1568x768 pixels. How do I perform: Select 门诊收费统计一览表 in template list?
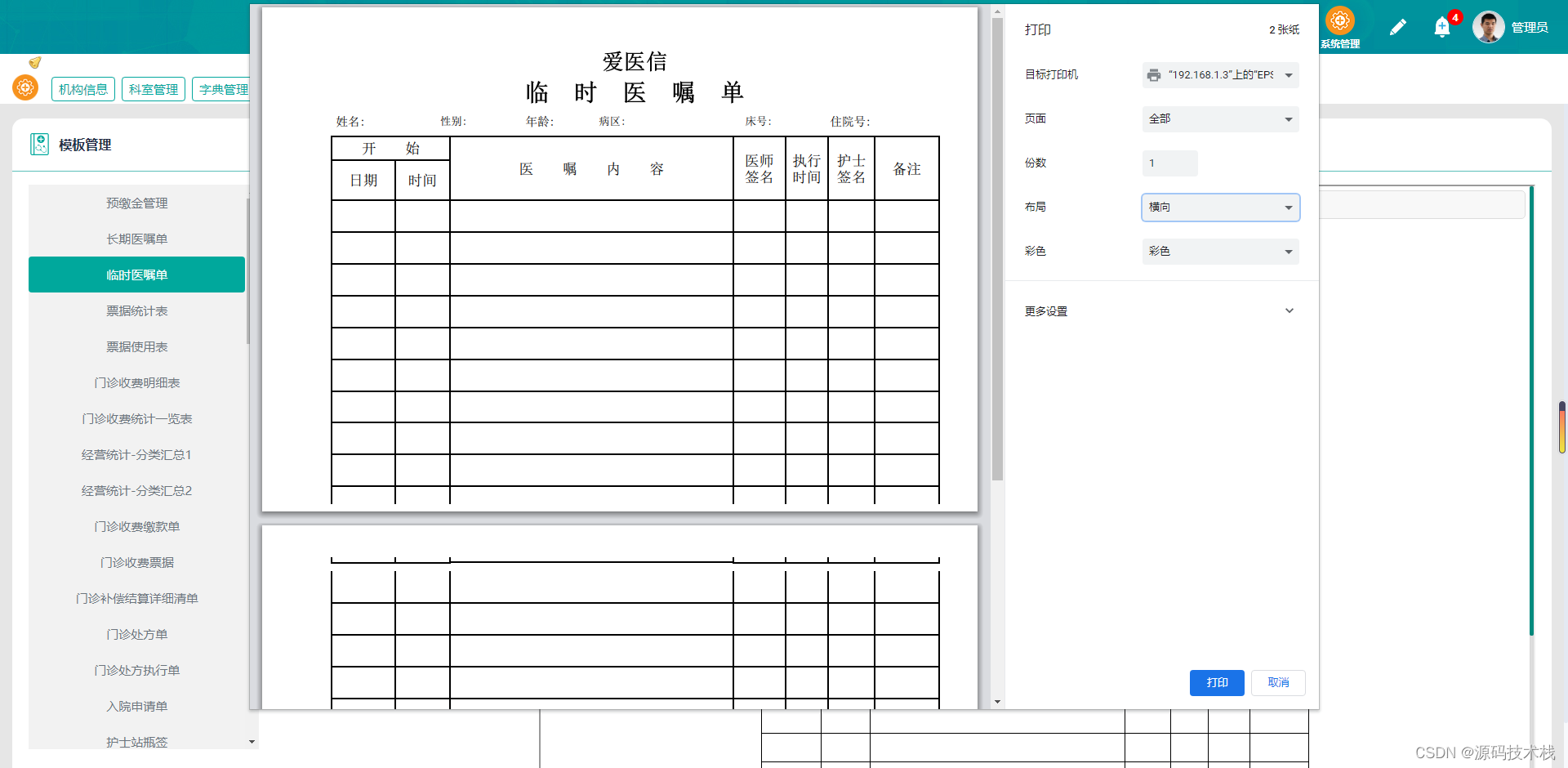(136, 419)
